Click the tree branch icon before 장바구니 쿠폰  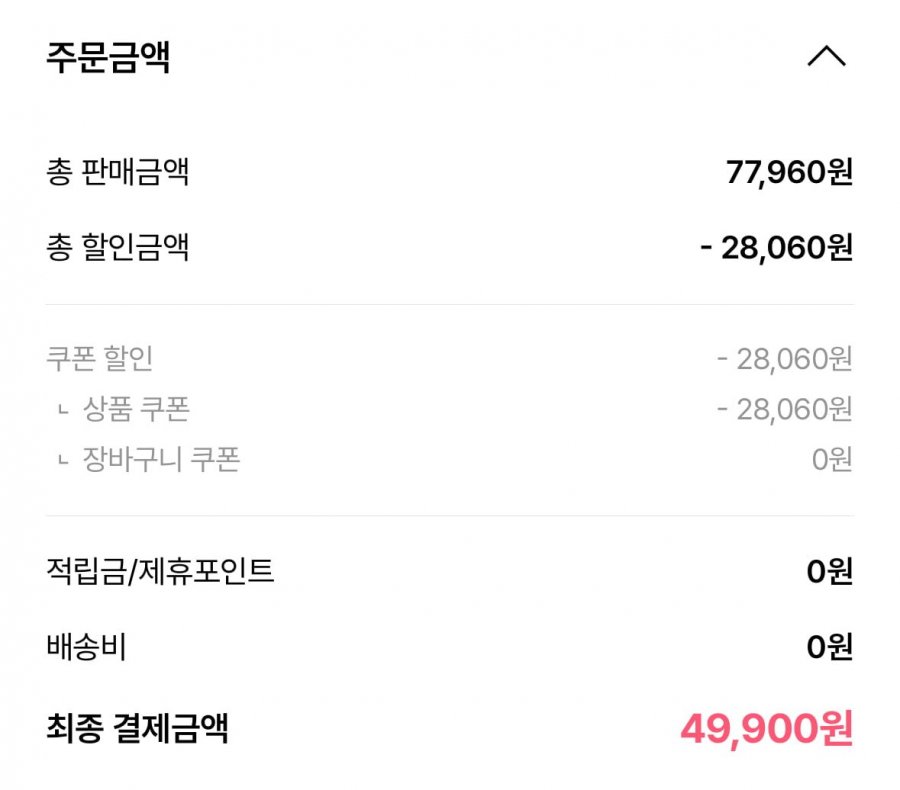coord(63,460)
